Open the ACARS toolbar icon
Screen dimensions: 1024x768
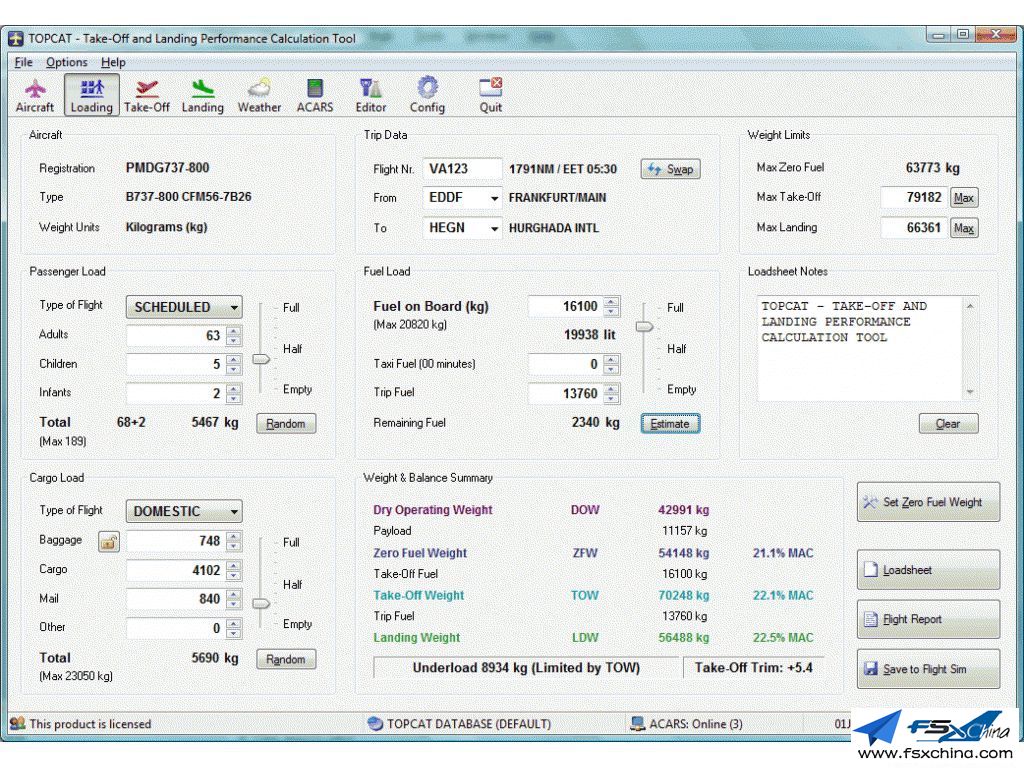(x=315, y=95)
